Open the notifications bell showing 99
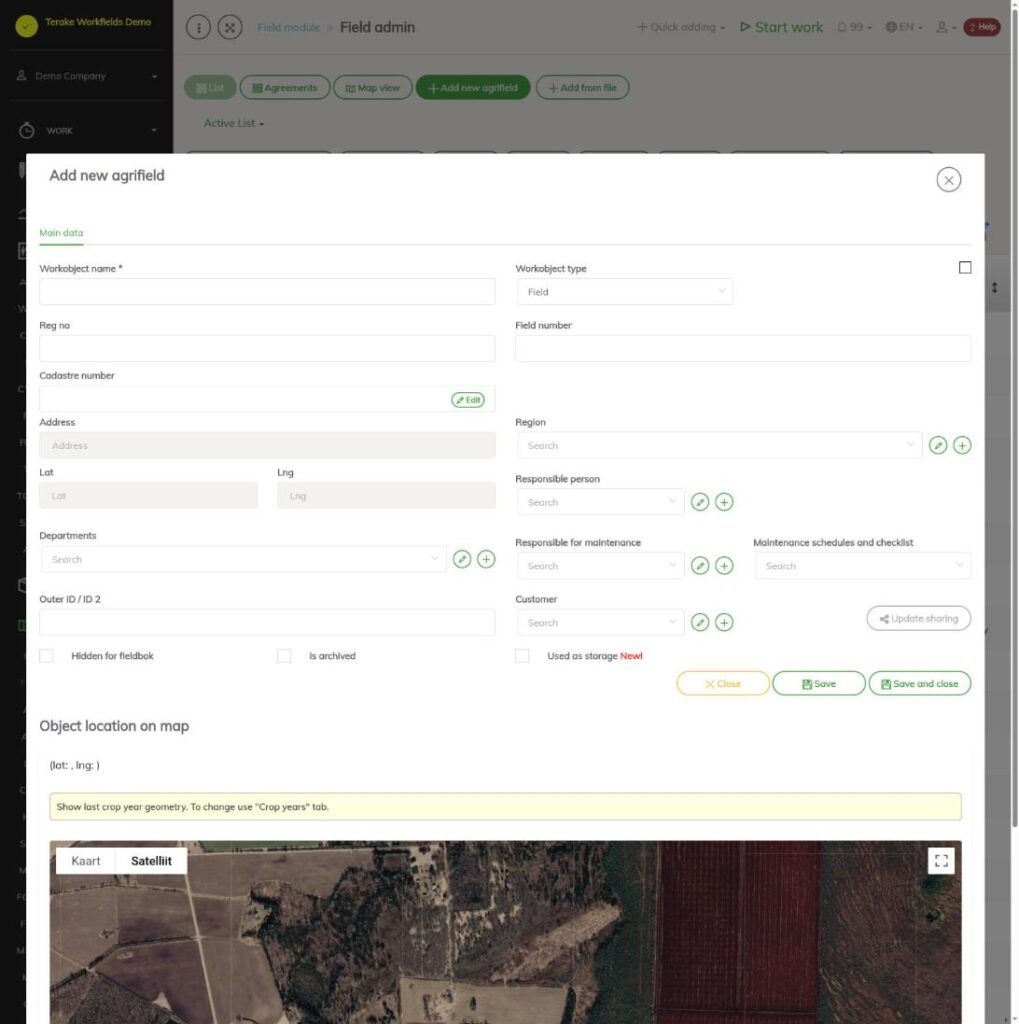This screenshot has width=1019, height=1024. pos(854,27)
